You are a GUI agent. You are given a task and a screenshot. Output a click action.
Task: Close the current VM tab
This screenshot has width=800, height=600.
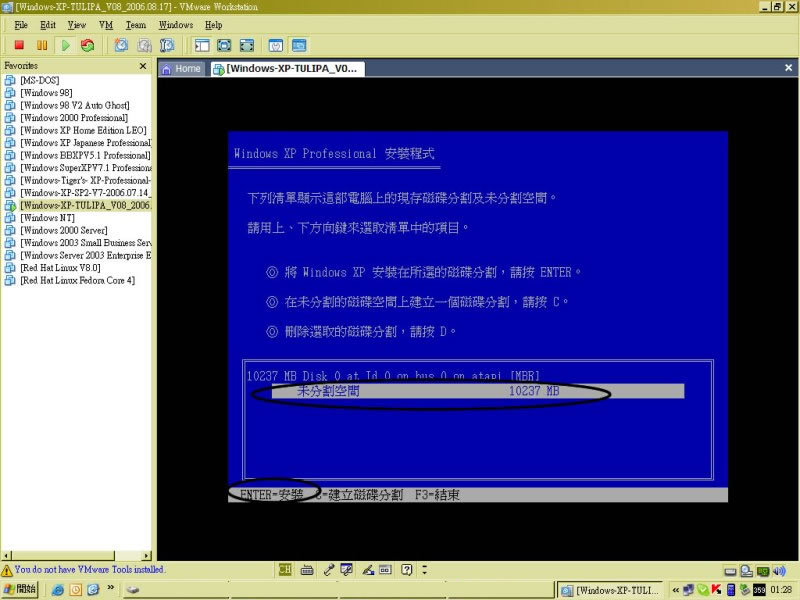click(x=788, y=67)
